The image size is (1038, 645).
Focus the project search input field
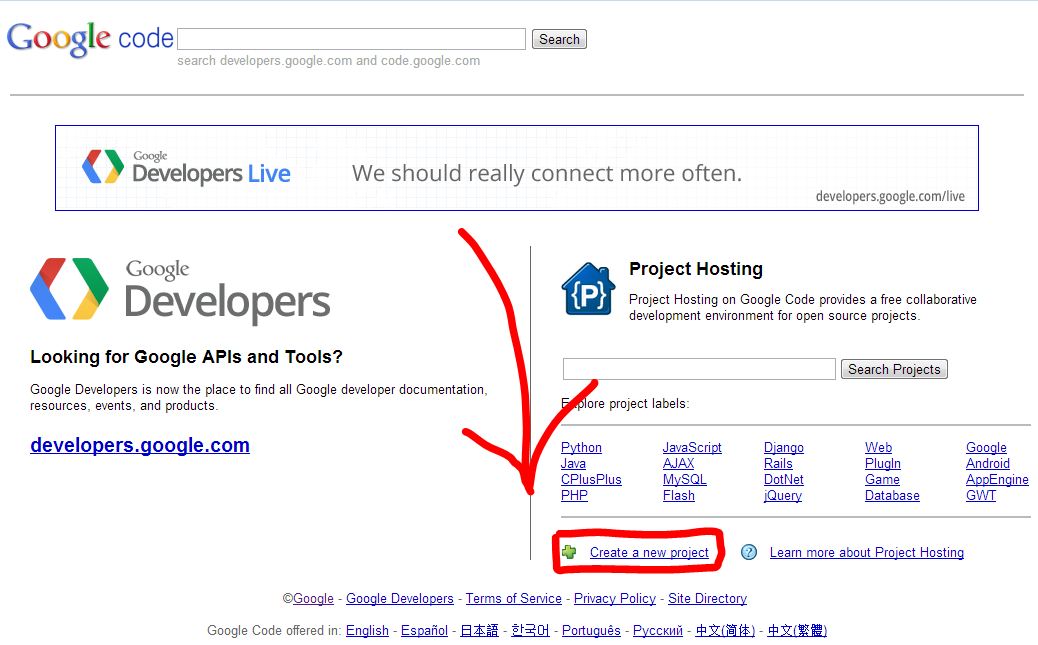699,369
